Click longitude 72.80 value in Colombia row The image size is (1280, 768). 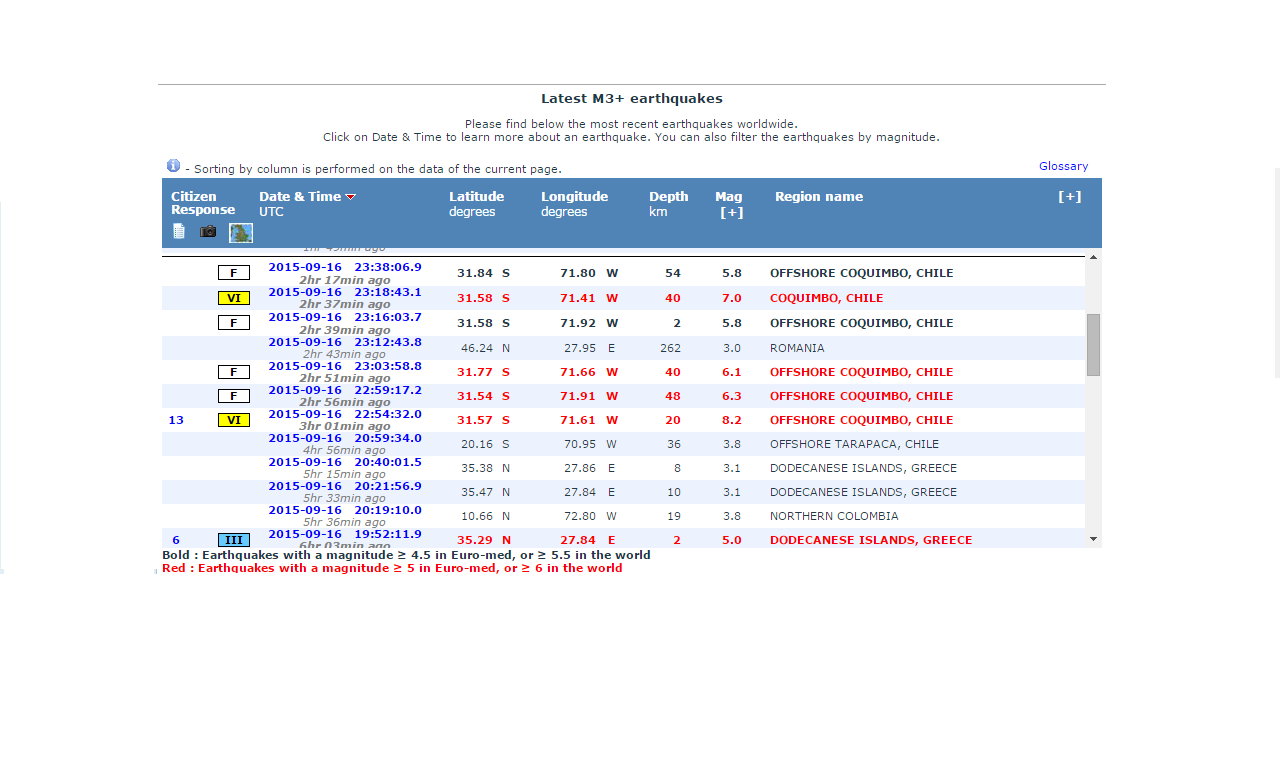tap(580, 516)
